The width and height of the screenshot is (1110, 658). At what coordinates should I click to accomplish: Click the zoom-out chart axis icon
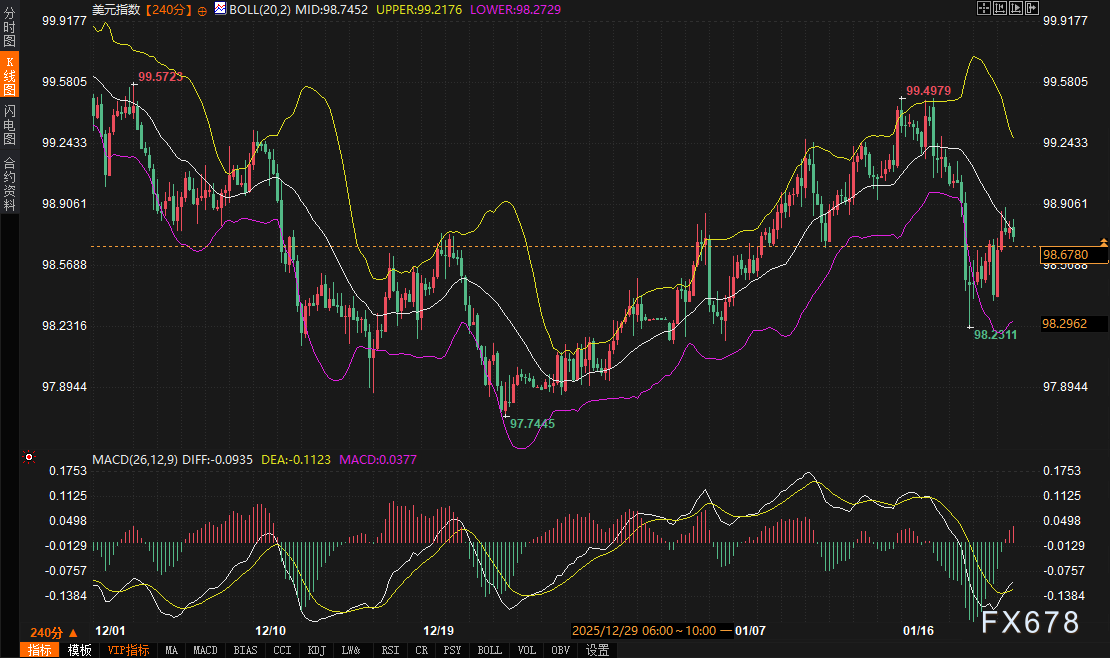(1017, 8)
